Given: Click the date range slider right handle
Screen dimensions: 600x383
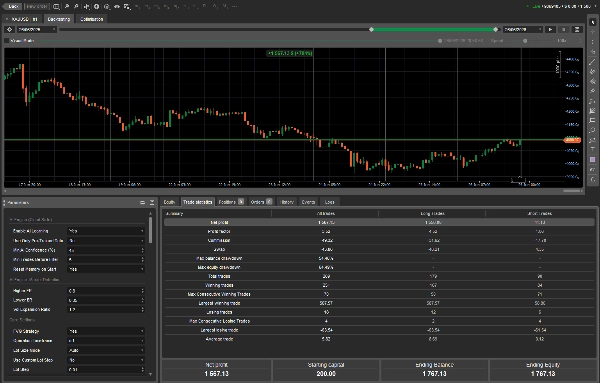Looking at the screenshot, I should (x=496, y=29).
